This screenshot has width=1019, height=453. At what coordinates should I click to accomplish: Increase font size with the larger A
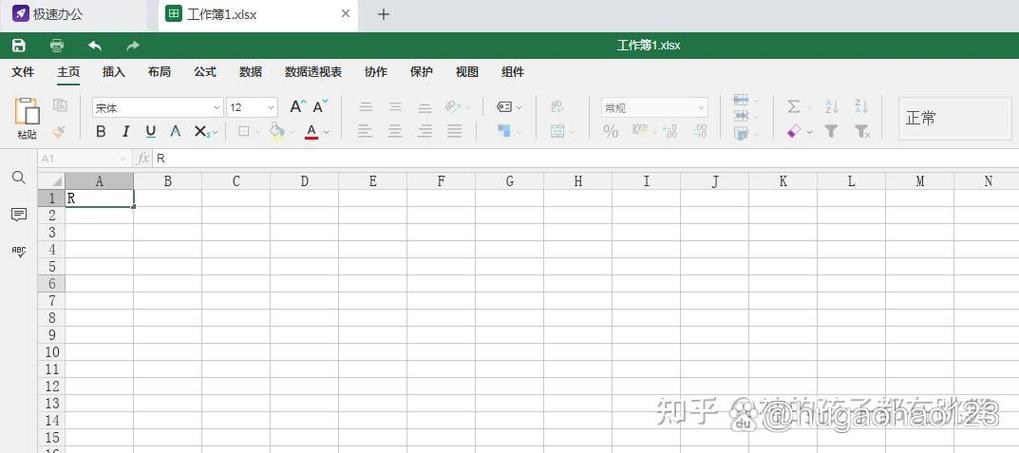tap(297, 107)
